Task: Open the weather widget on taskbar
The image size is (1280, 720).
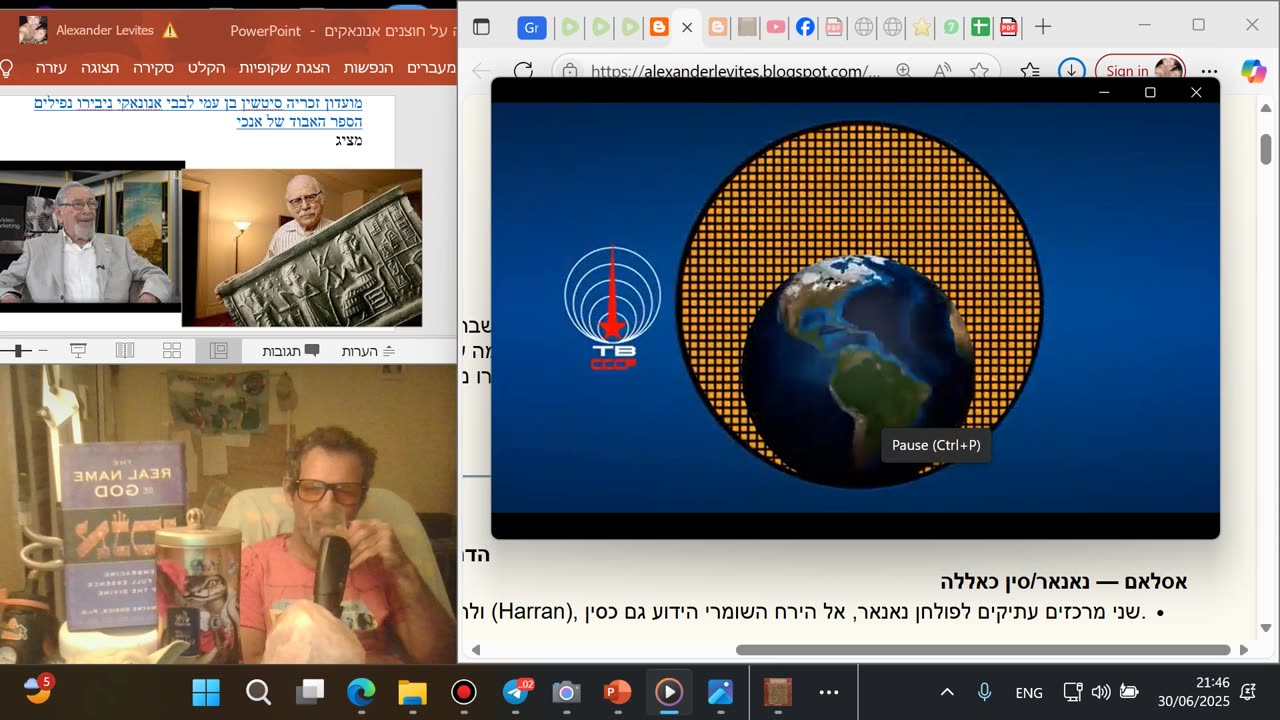Action: pos(38,690)
